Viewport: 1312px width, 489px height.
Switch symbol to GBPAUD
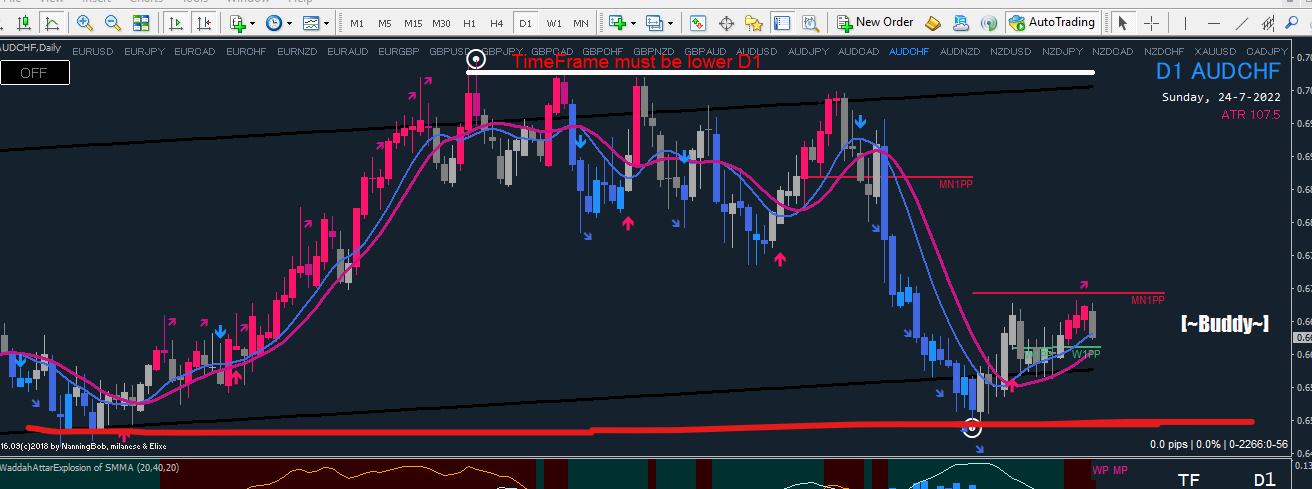point(705,50)
